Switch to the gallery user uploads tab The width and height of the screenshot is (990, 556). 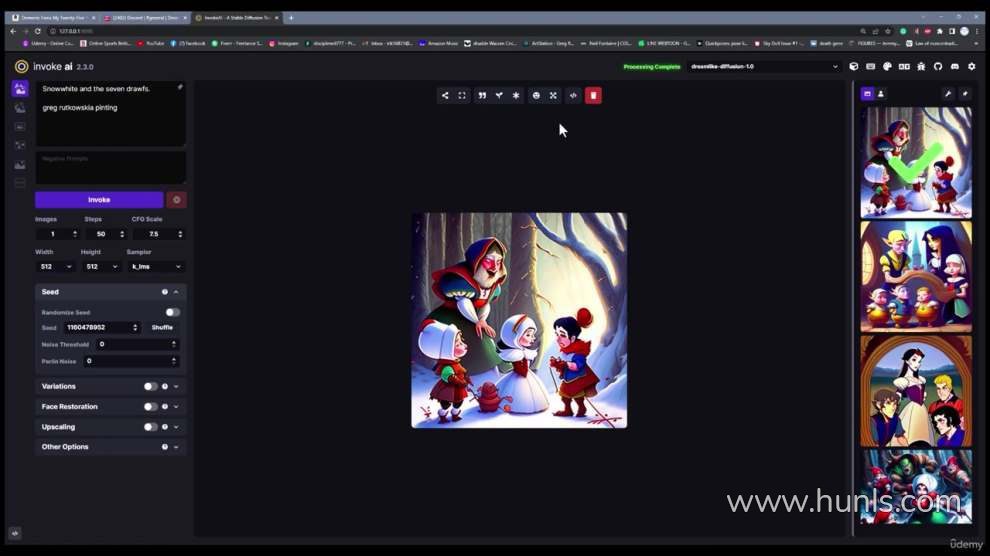pyautogui.click(x=881, y=93)
